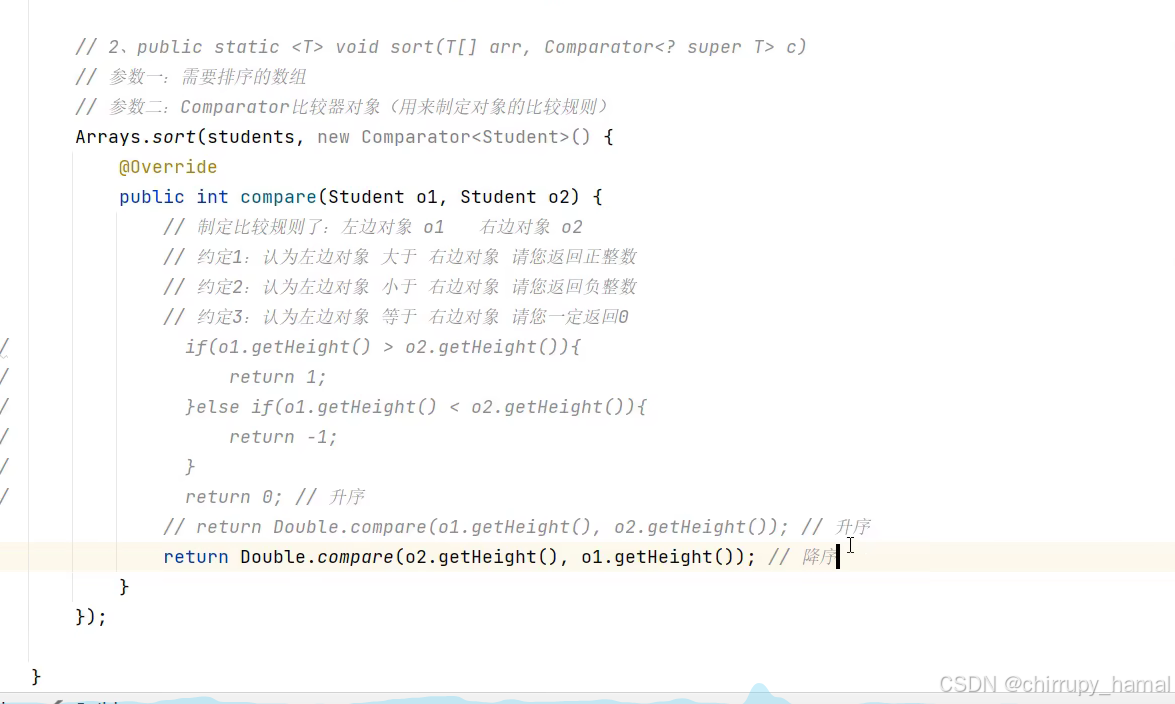1175x704 pixels.
Task: Click the commented 'return -1;' statement
Action: pyautogui.click(x=283, y=437)
